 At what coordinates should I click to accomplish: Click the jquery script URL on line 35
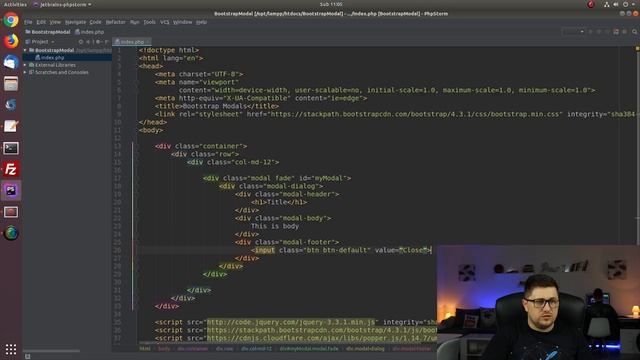[291, 322]
